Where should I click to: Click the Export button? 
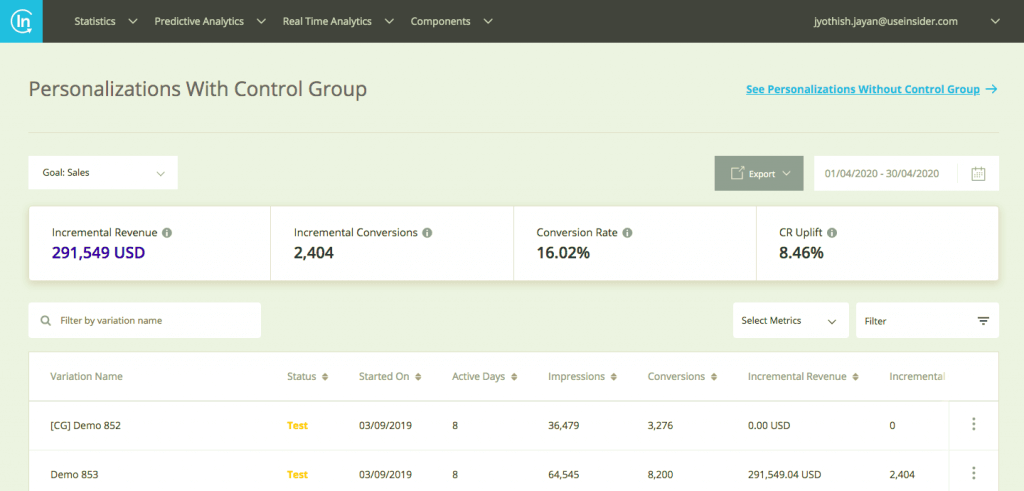[x=760, y=173]
